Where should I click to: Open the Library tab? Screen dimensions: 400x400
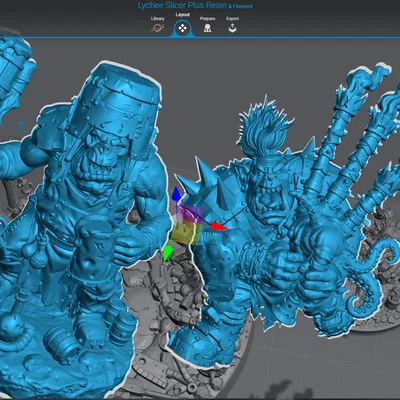pyautogui.click(x=157, y=25)
